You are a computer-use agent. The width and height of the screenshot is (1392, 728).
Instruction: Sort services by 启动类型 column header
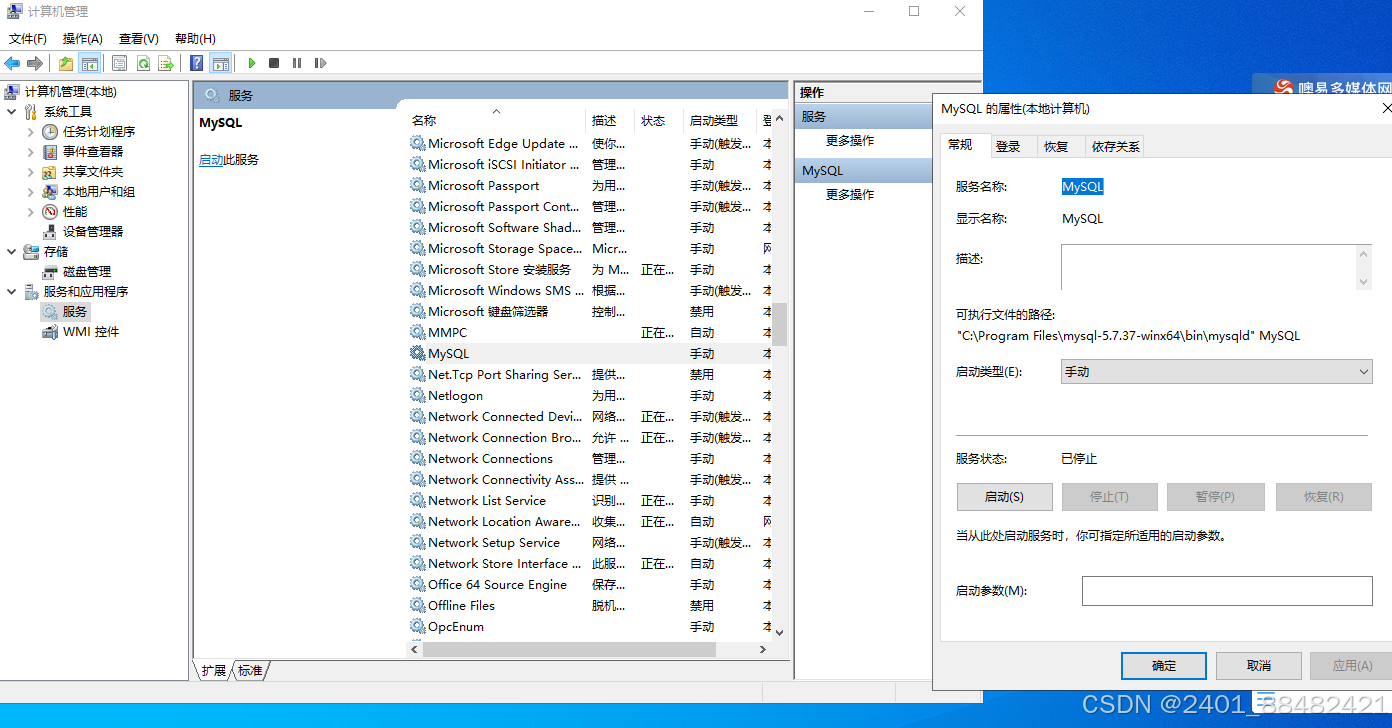[x=721, y=120]
